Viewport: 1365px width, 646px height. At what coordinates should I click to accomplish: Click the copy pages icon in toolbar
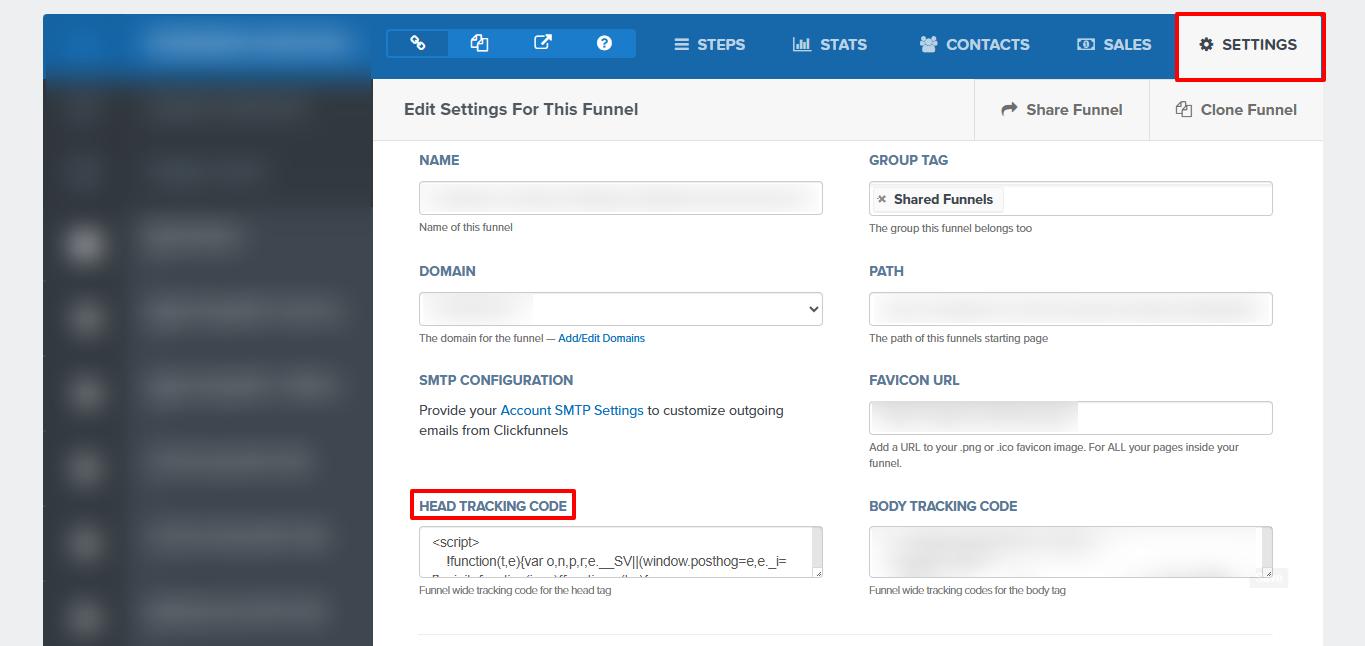(480, 43)
